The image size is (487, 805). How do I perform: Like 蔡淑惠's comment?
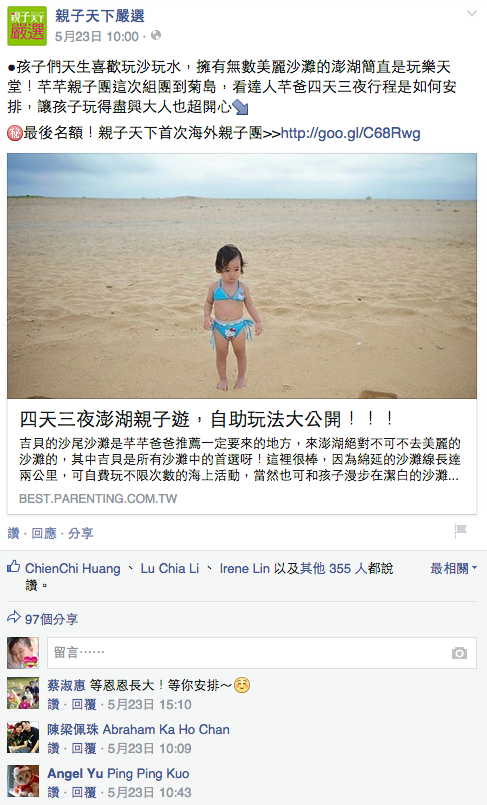(x=53, y=704)
